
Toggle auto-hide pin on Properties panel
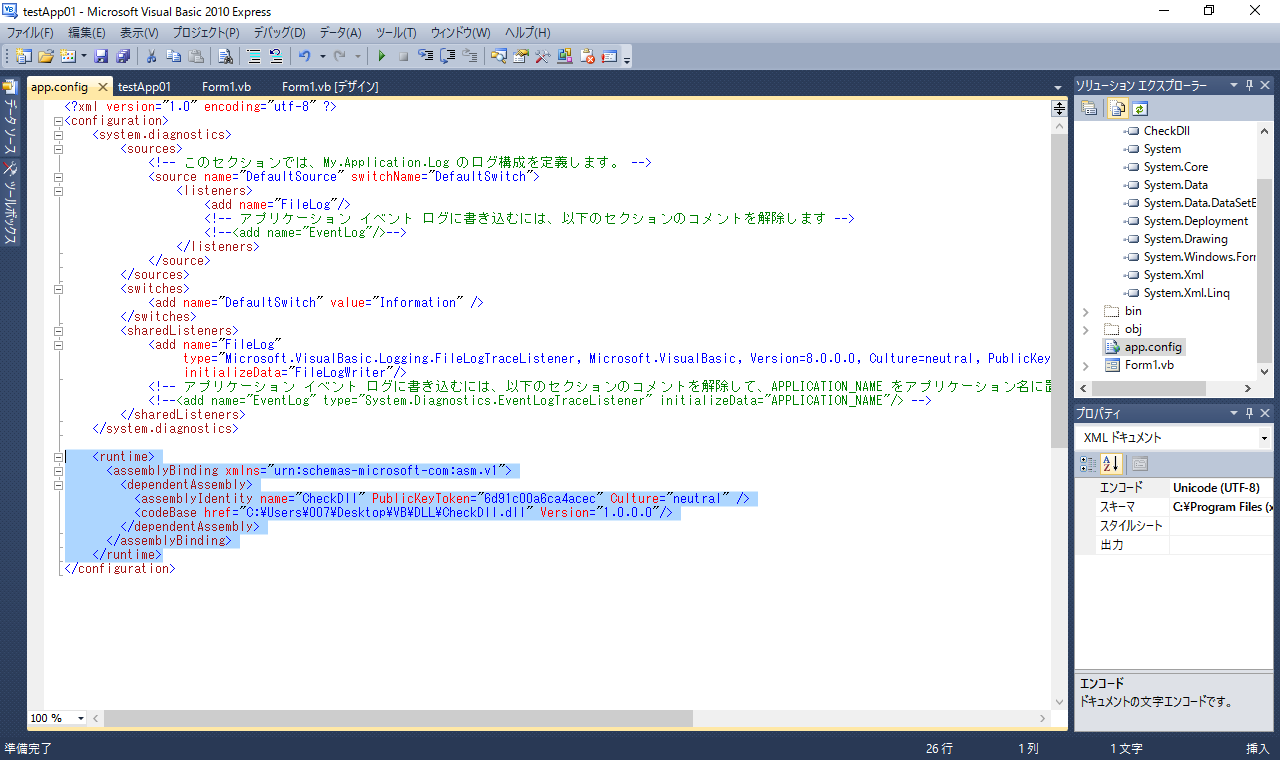coord(1250,413)
